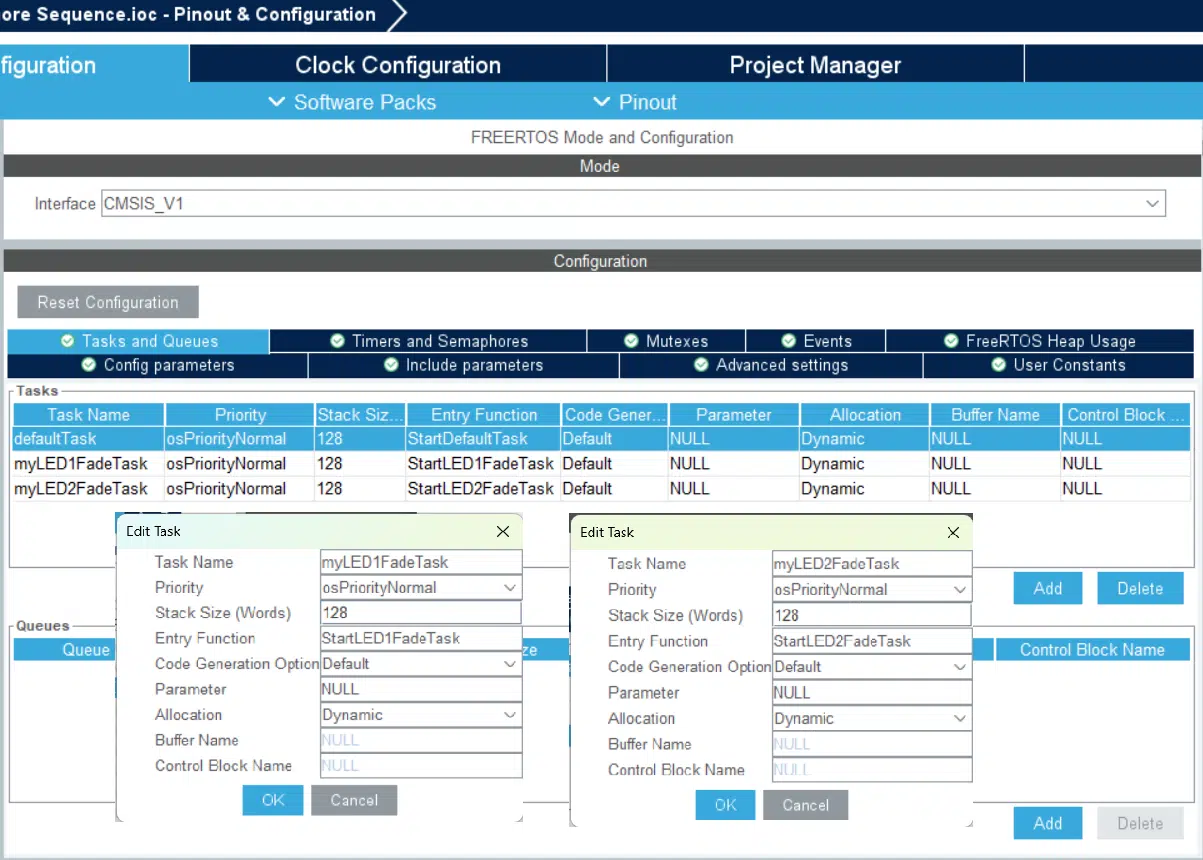
Task: Click the check icon on Advanced settings
Action: (x=701, y=365)
